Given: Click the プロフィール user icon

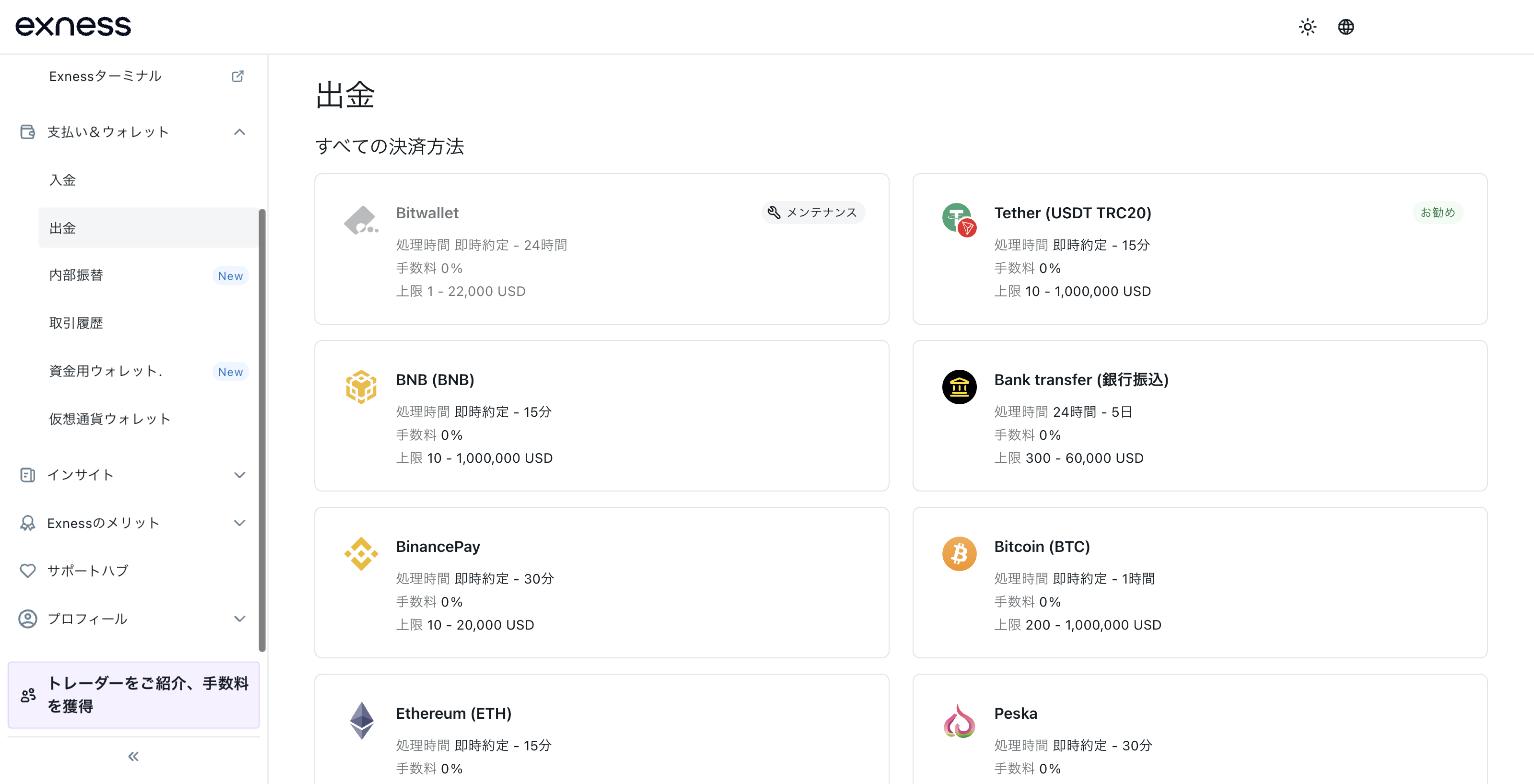Looking at the screenshot, I should point(28,619).
